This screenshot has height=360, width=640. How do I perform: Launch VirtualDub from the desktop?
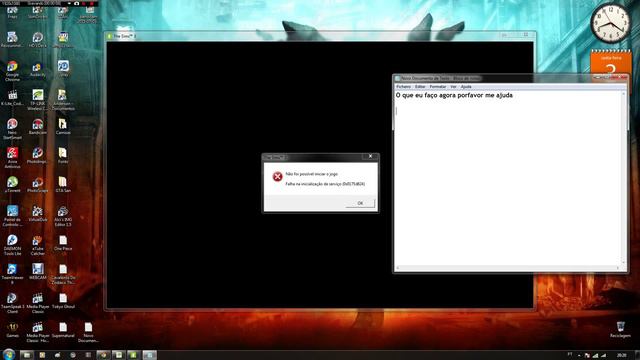(x=38, y=214)
